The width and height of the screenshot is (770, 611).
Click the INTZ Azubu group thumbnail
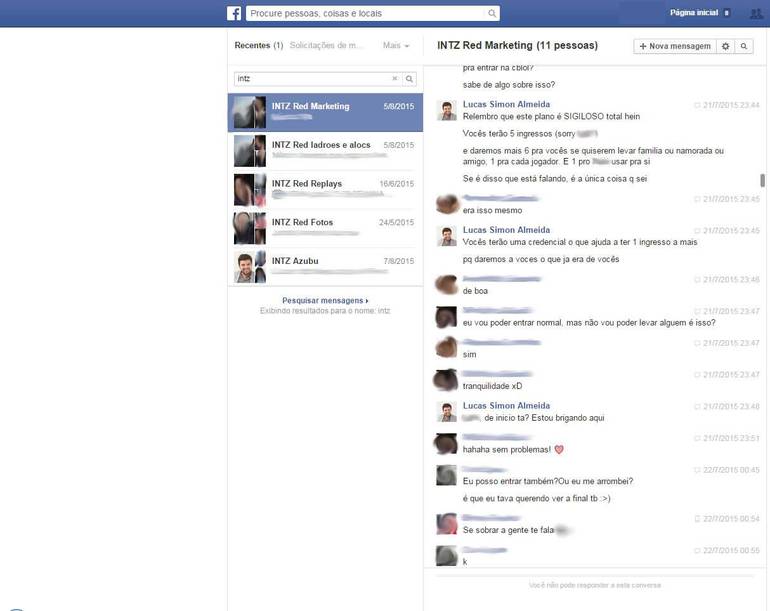(250, 267)
